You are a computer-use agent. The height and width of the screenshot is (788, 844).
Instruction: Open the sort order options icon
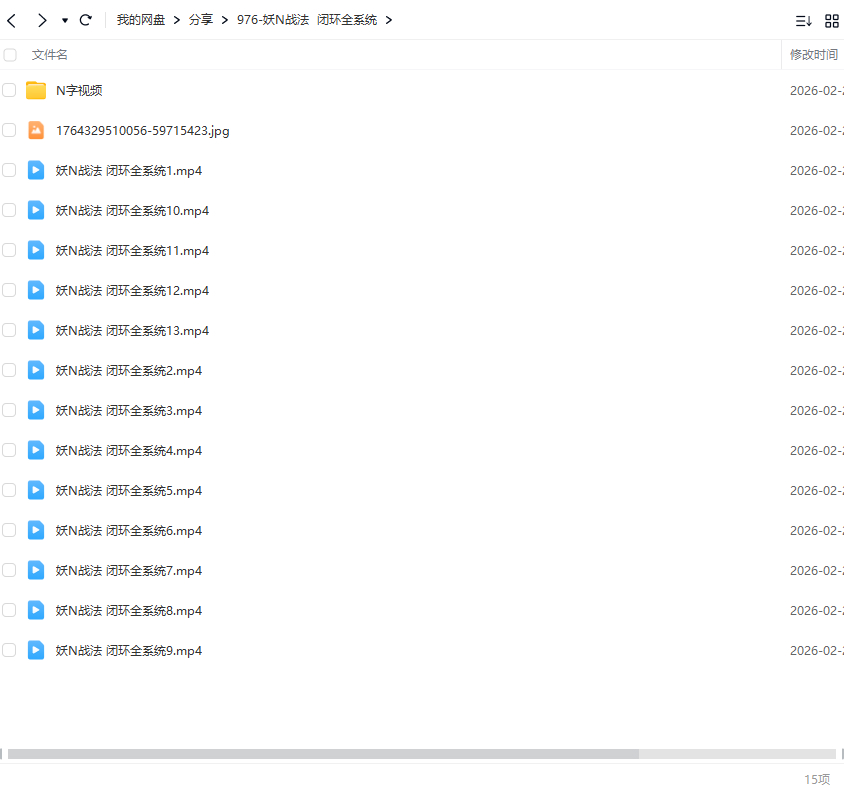click(803, 21)
